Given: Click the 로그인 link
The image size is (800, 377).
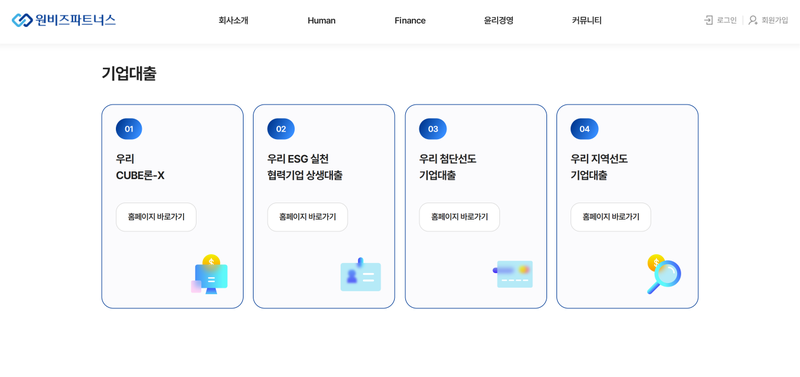Looking at the screenshot, I should 727,20.
